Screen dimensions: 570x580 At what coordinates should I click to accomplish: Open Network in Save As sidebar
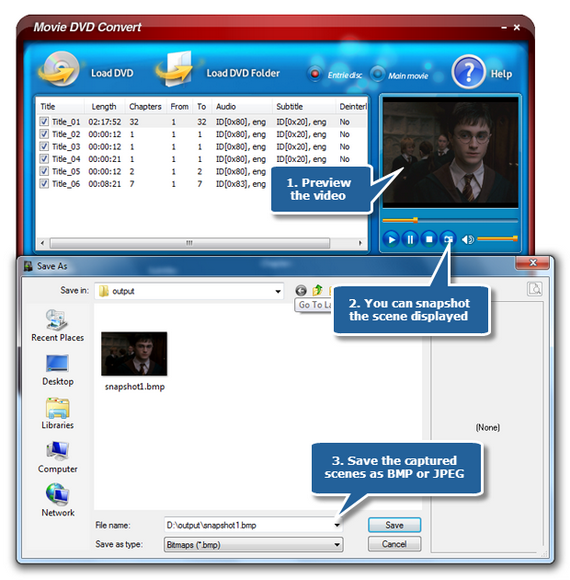[58, 500]
